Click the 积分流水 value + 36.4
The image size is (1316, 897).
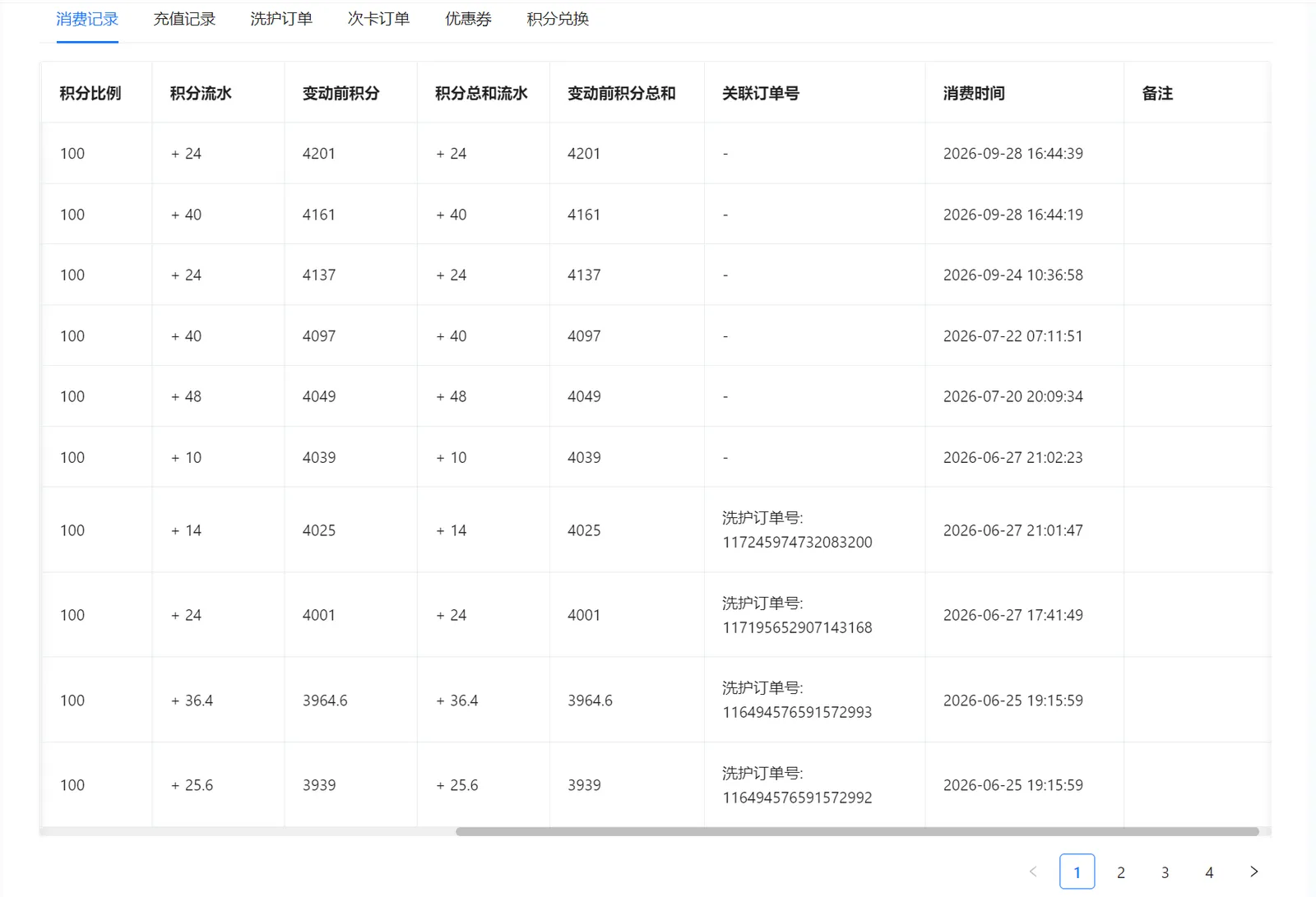[x=192, y=700]
